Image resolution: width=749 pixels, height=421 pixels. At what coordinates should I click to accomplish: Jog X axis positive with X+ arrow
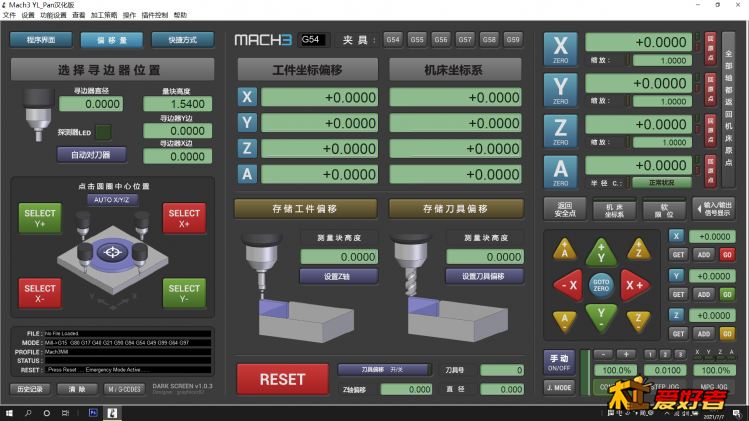point(635,286)
